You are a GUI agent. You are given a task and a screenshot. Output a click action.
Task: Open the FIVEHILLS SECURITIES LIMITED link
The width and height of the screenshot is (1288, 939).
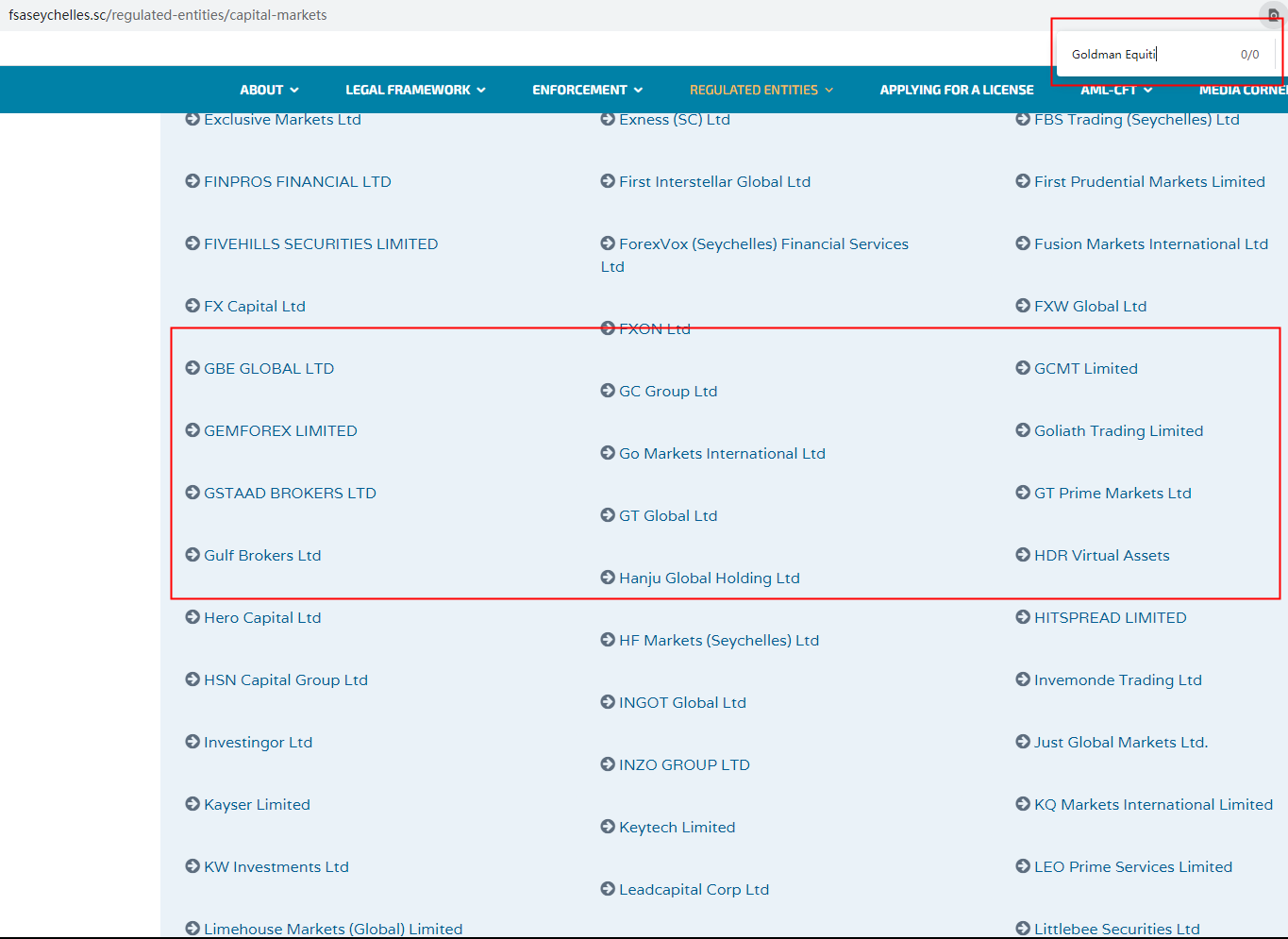pos(321,243)
